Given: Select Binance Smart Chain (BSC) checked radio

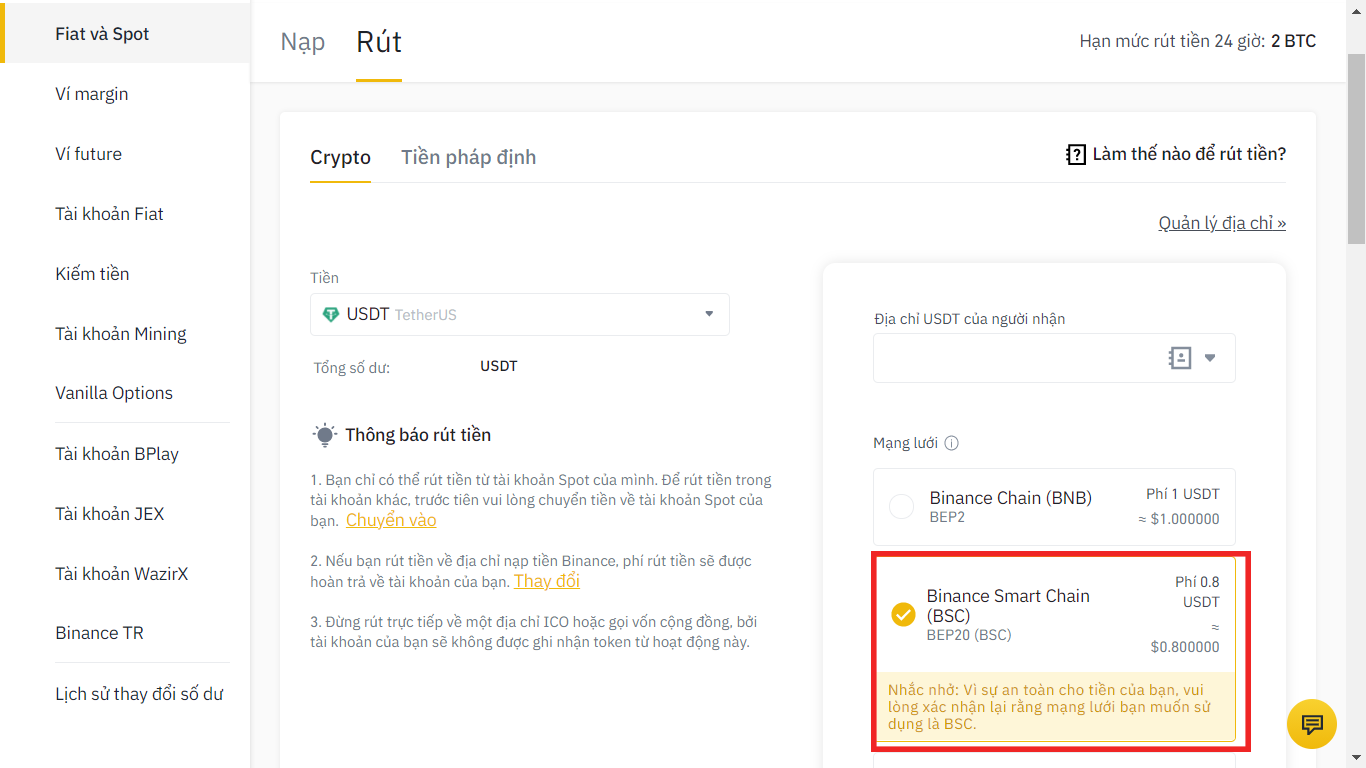Looking at the screenshot, I should click(x=903, y=614).
